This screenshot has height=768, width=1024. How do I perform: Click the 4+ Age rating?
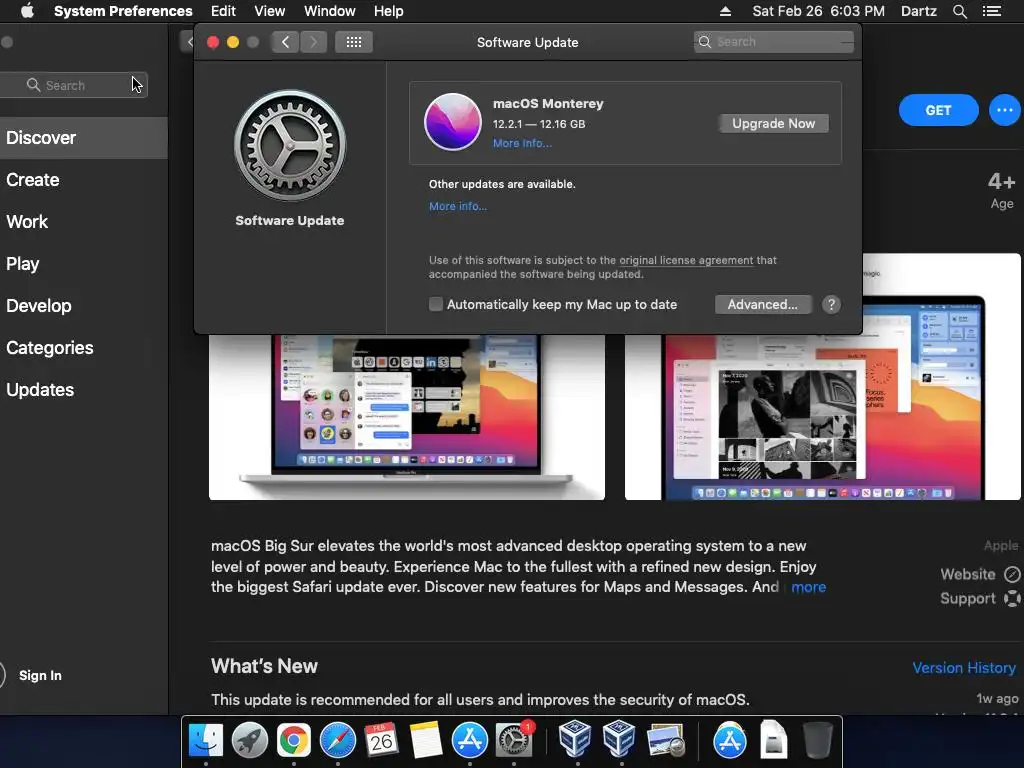click(1001, 190)
